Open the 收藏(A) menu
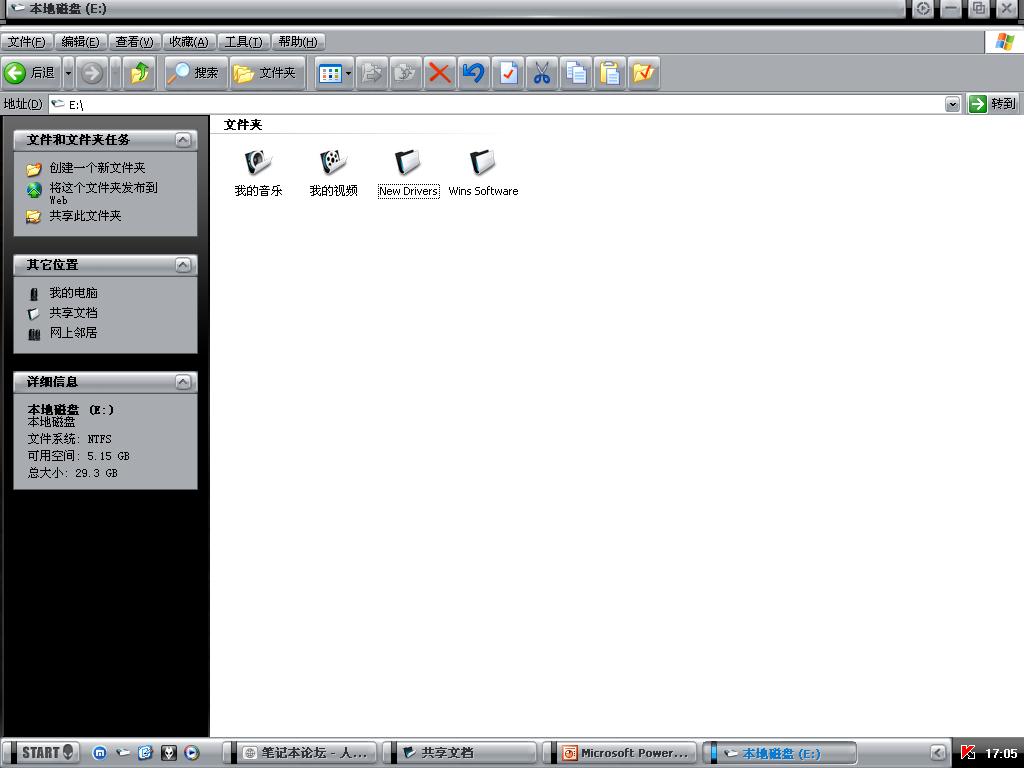This screenshot has height=768, width=1024. (x=189, y=42)
